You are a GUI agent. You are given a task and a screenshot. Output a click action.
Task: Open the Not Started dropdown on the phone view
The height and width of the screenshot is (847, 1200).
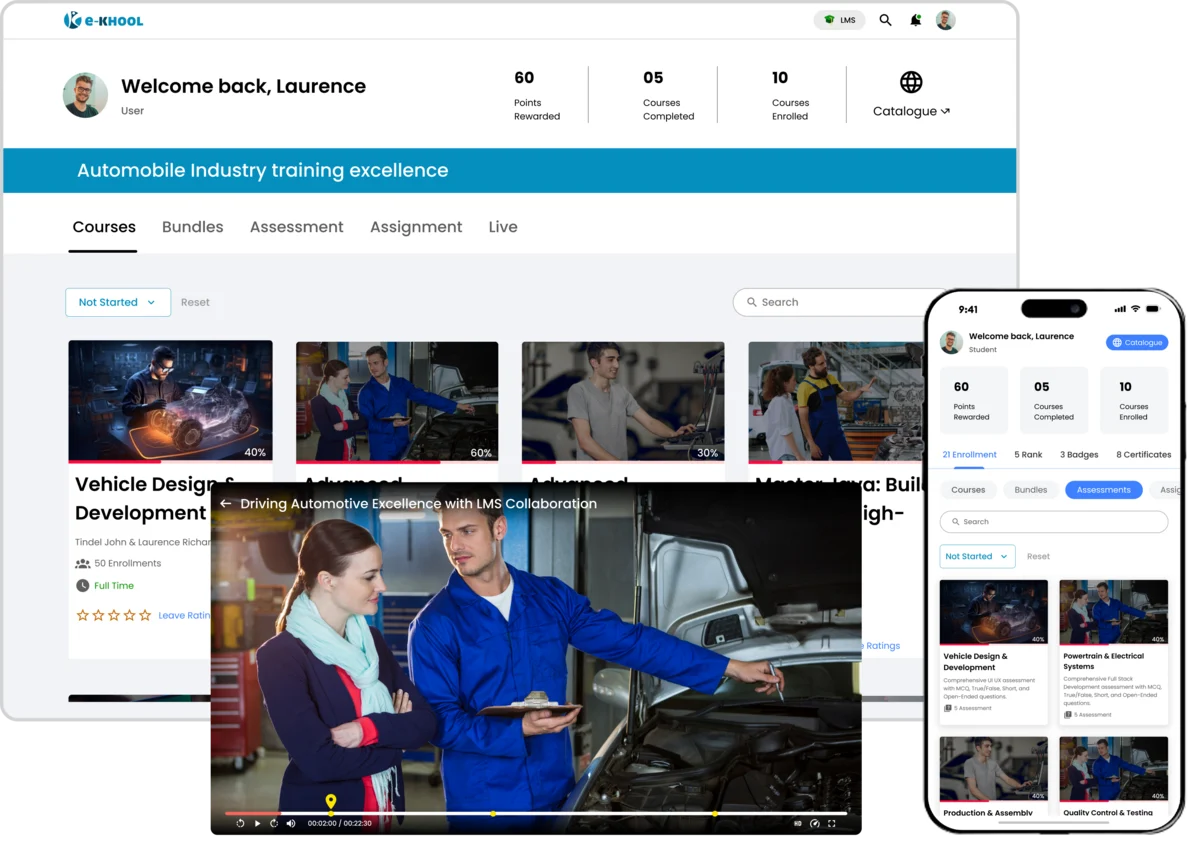coord(976,556)
